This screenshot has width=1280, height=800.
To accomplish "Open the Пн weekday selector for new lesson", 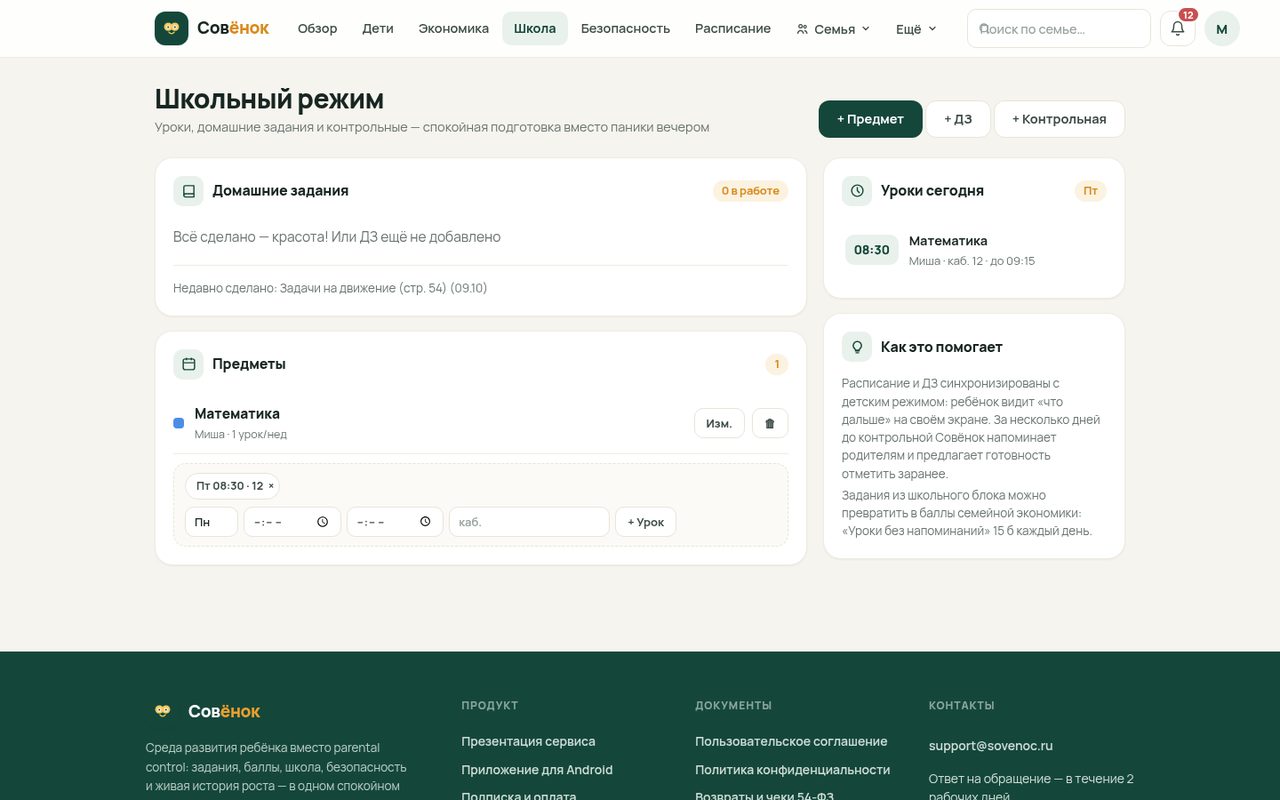I will pyautogui.click(x=211, y=522).
